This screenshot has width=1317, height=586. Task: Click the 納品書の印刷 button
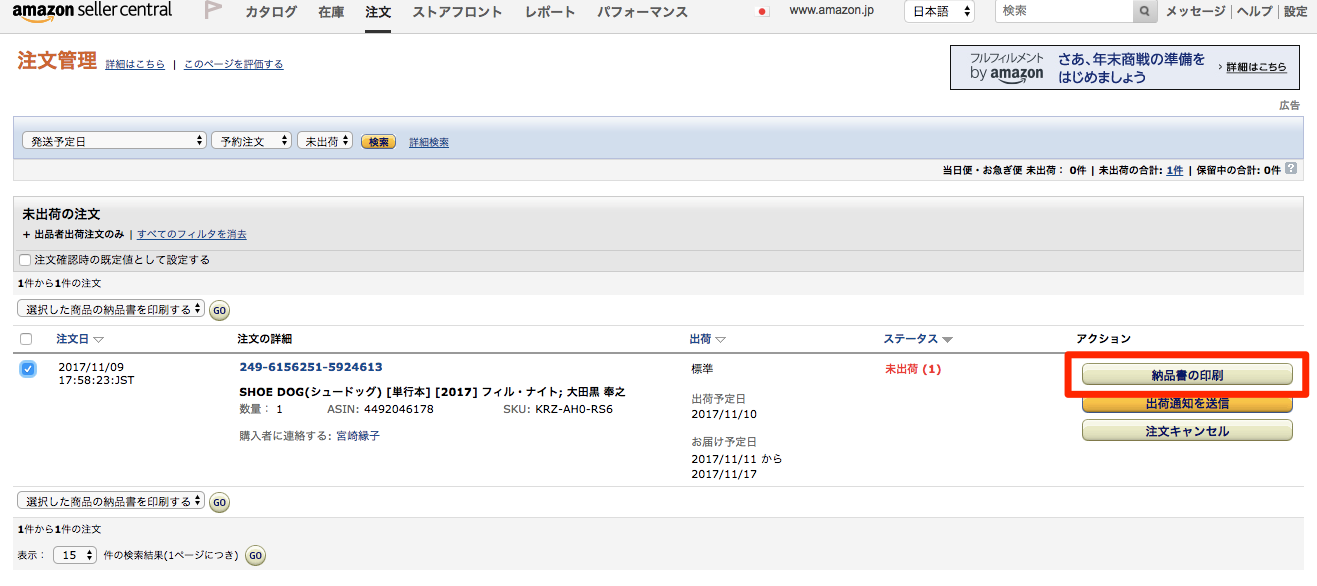point(1187,375)
